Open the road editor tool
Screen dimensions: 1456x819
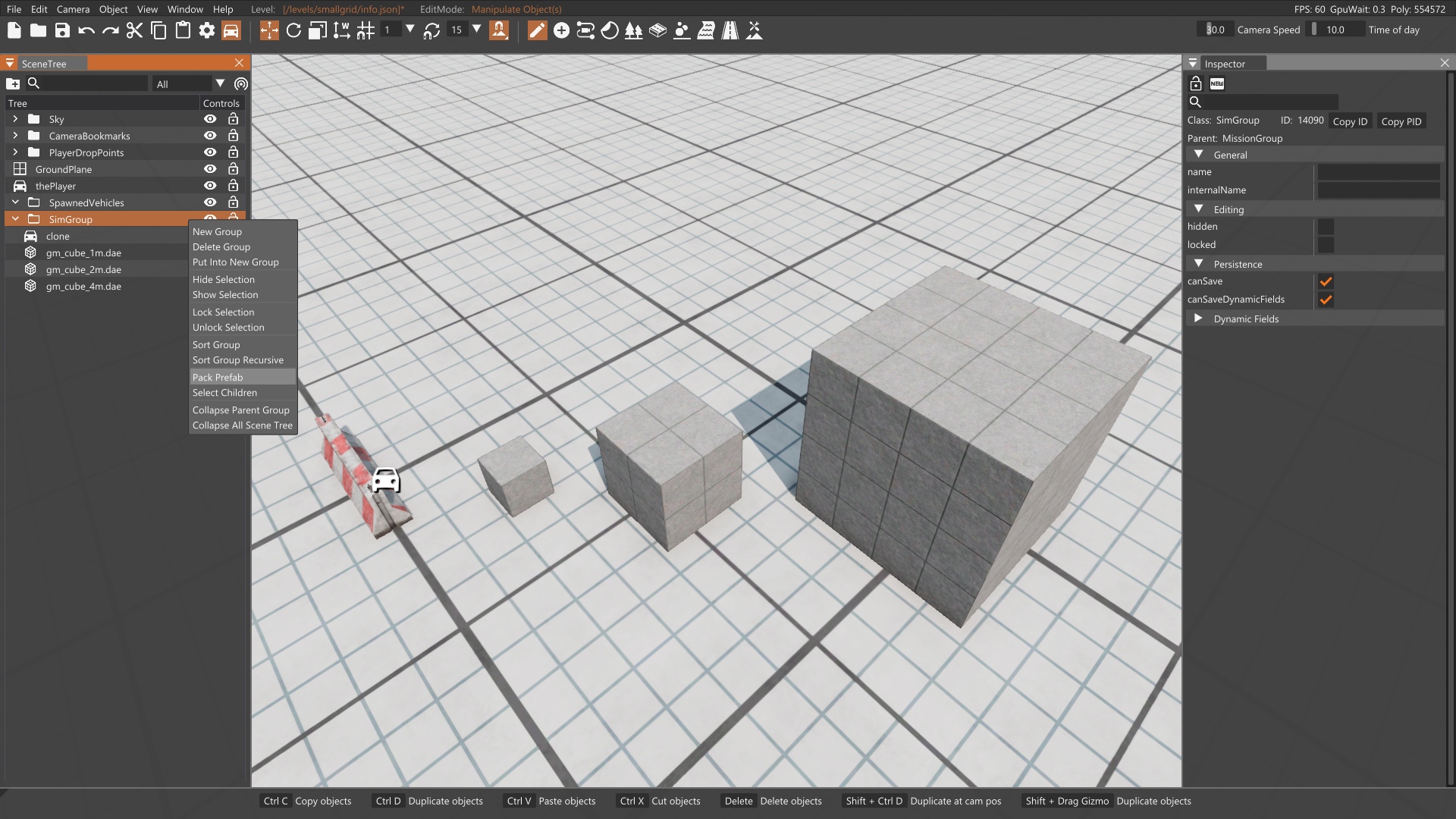click(x=730, y=30)
